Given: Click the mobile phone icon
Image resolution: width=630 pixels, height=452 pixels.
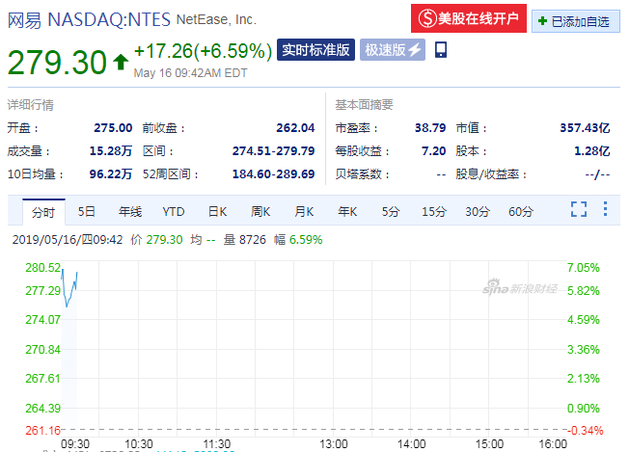Looking at the screenshot, I should (441, 50).
